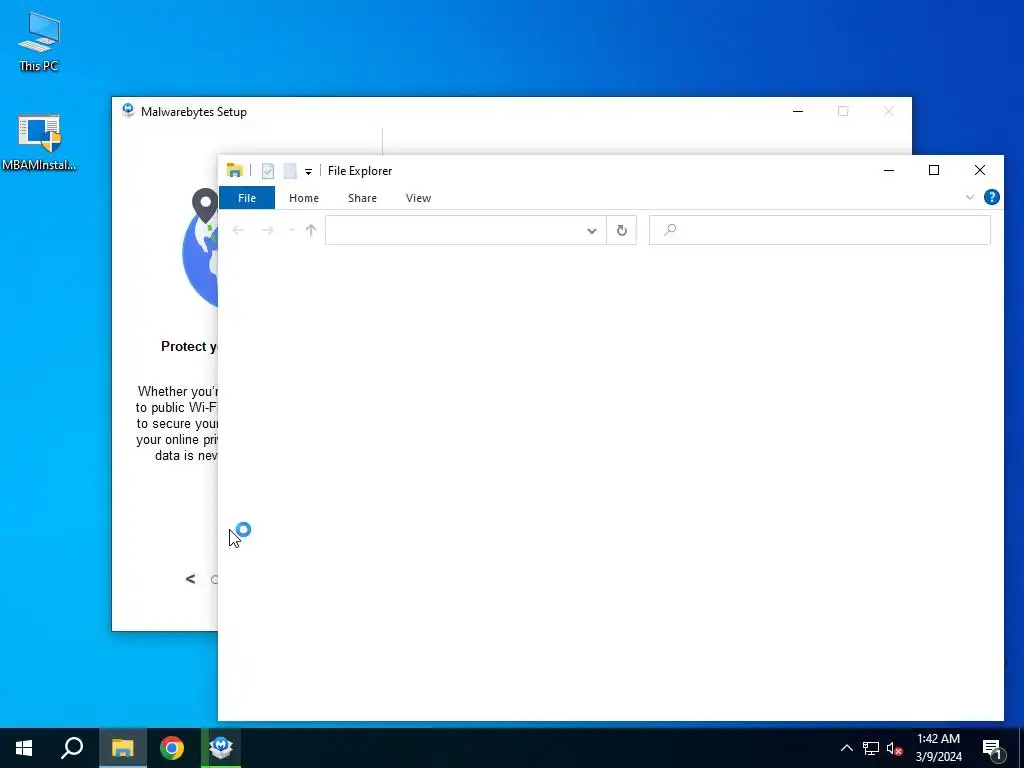This screenshot has width=1024, height=768.
Task: Open clock and date flyout
Action: [938, 748]
